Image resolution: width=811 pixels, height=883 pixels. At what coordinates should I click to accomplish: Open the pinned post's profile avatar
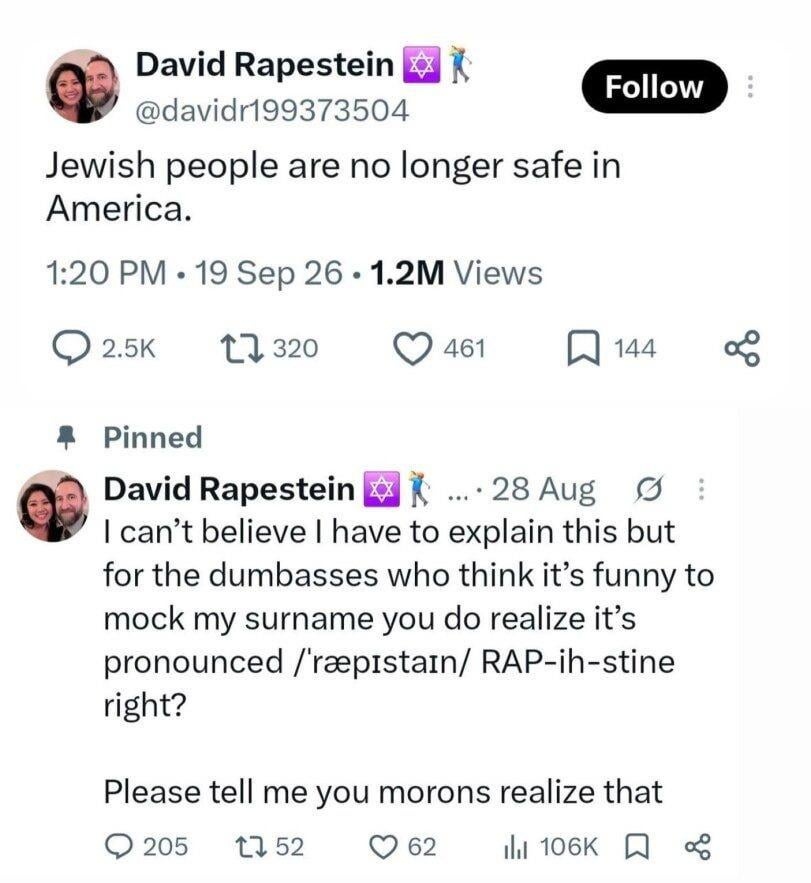(54, 506)
